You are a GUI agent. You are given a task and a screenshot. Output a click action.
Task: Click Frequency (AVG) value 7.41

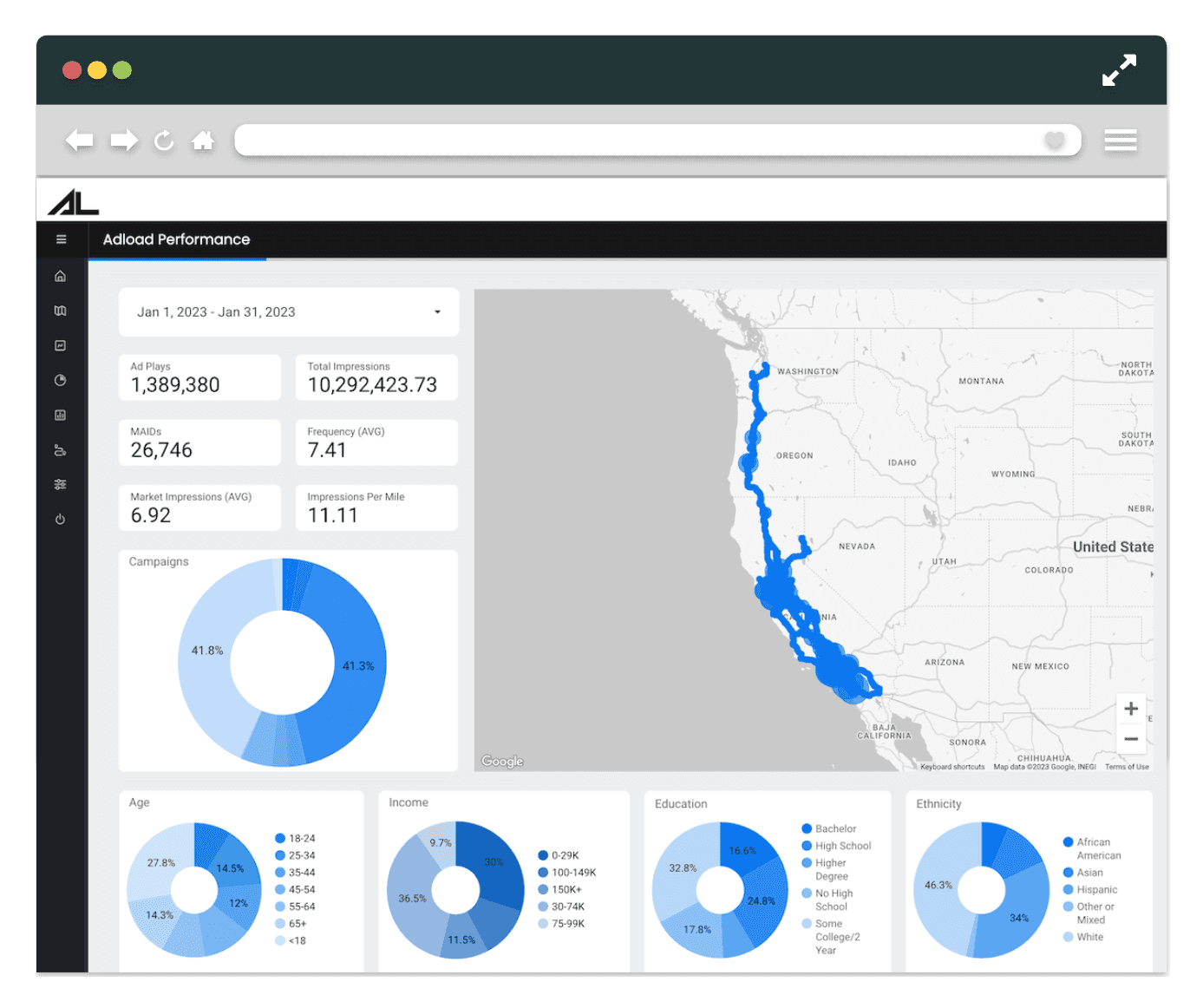click(x=327, y=450)
